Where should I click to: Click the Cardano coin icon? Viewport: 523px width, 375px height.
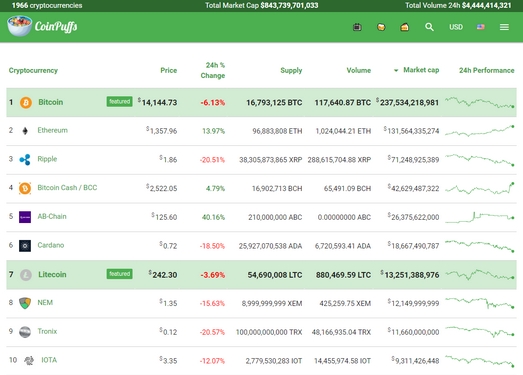[x=25, y=246]
